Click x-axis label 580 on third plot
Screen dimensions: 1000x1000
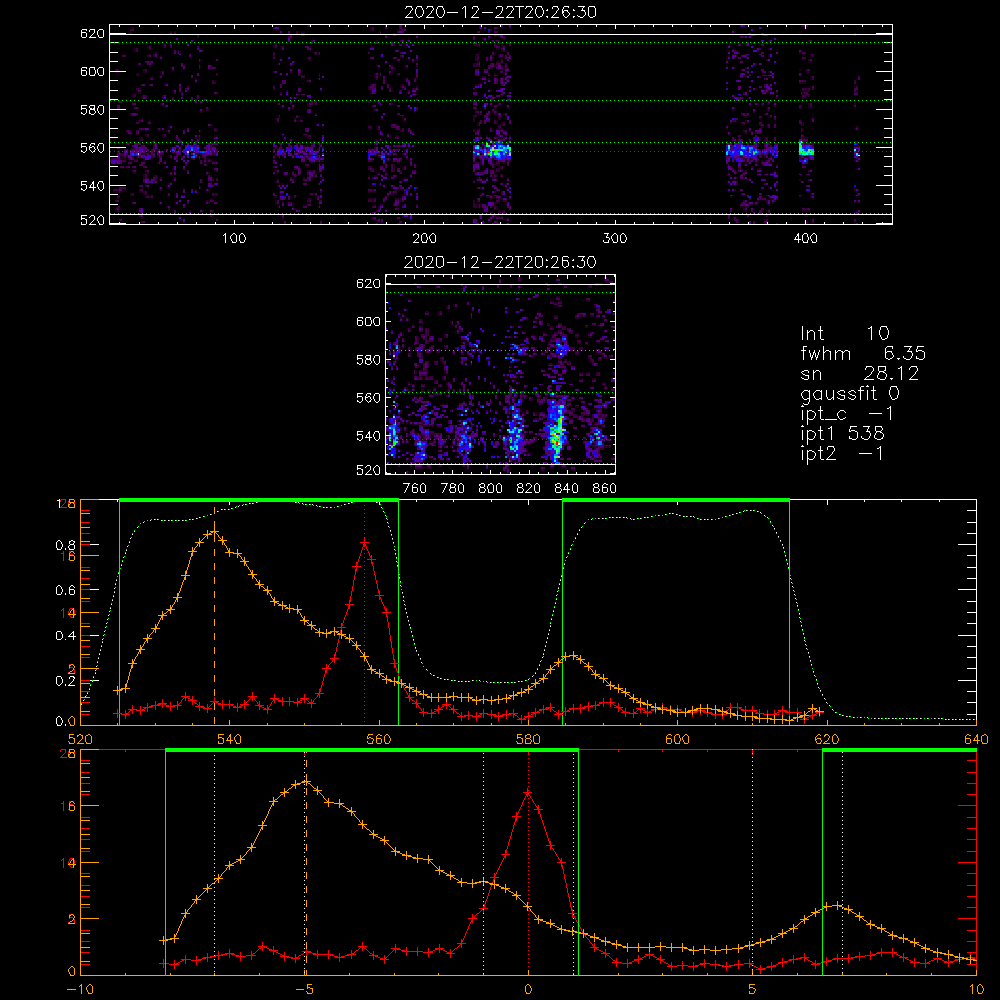[x=528, y=739]
